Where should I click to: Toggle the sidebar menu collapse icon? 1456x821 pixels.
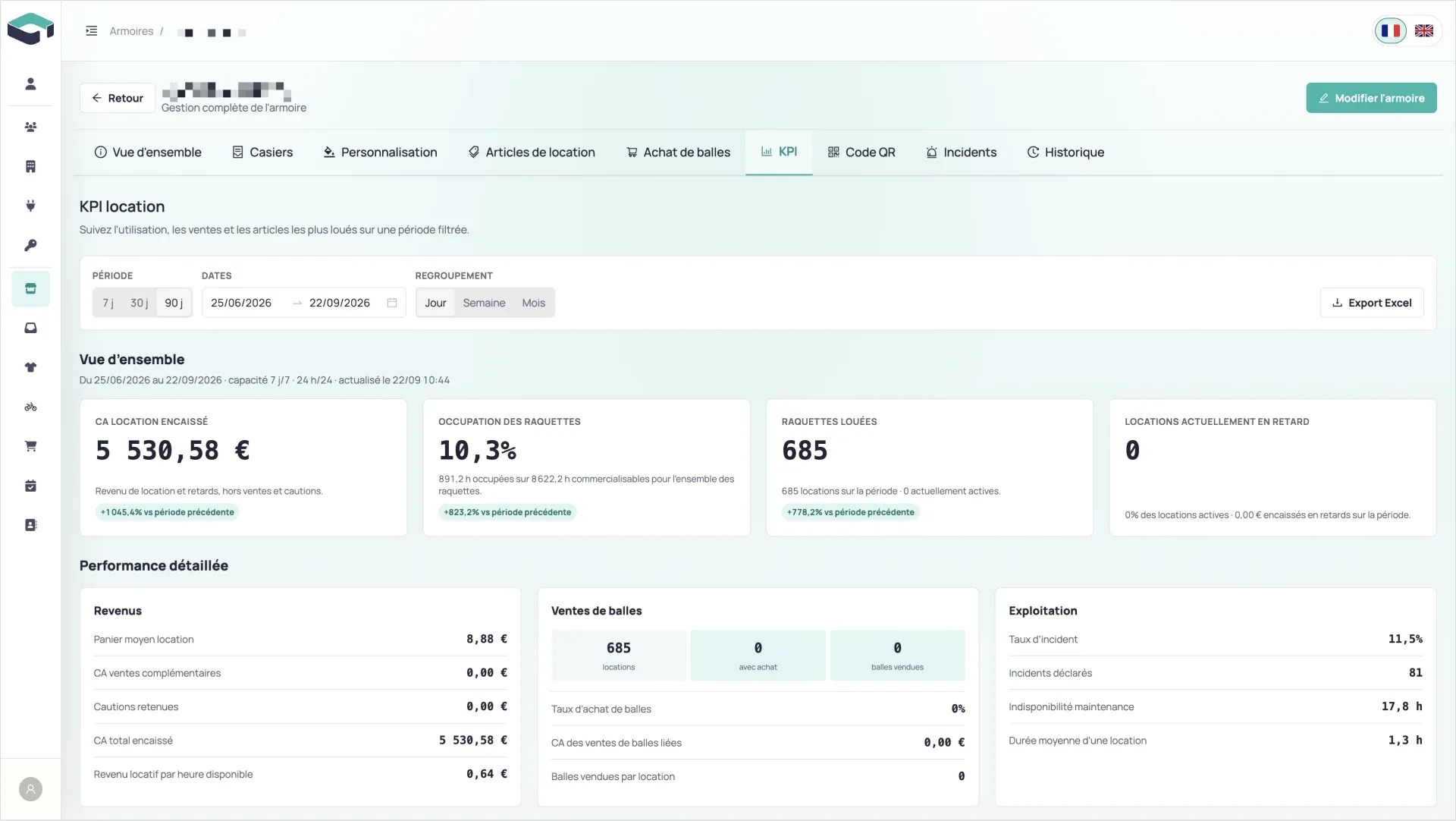point(92,31)
